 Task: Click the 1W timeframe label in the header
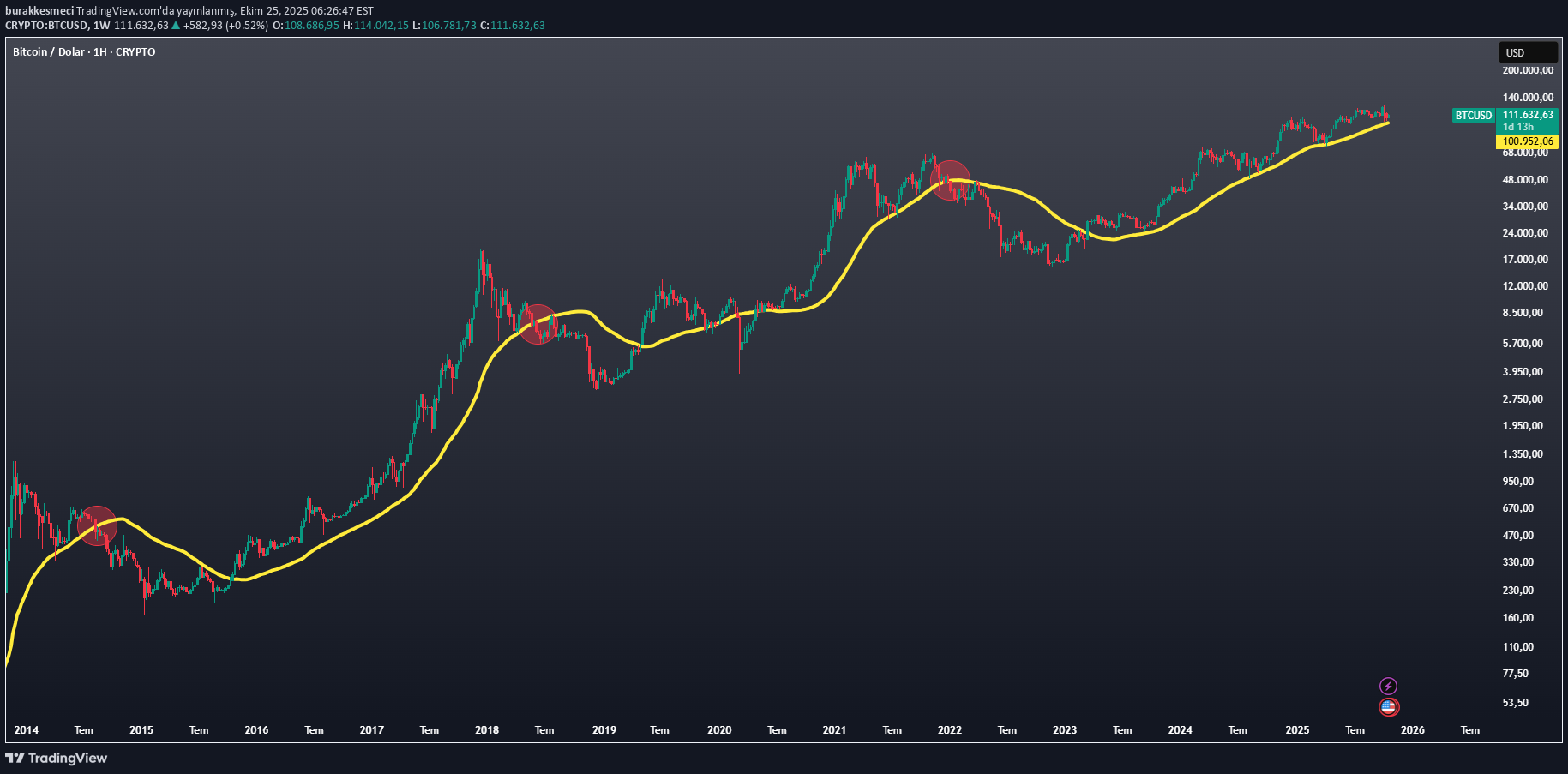pos(103,26)
